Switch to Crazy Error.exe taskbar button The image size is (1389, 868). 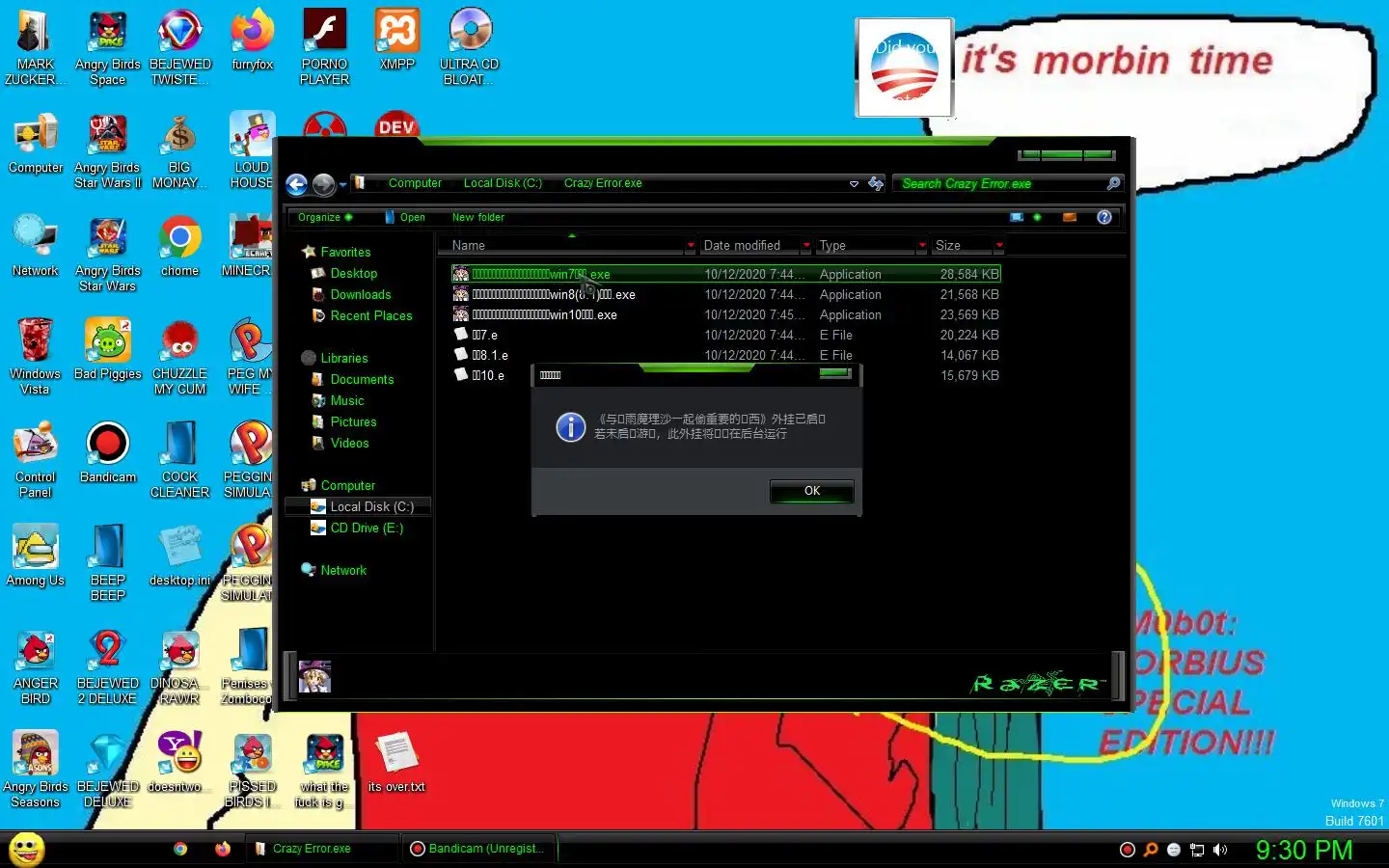[x=323, y=849]
